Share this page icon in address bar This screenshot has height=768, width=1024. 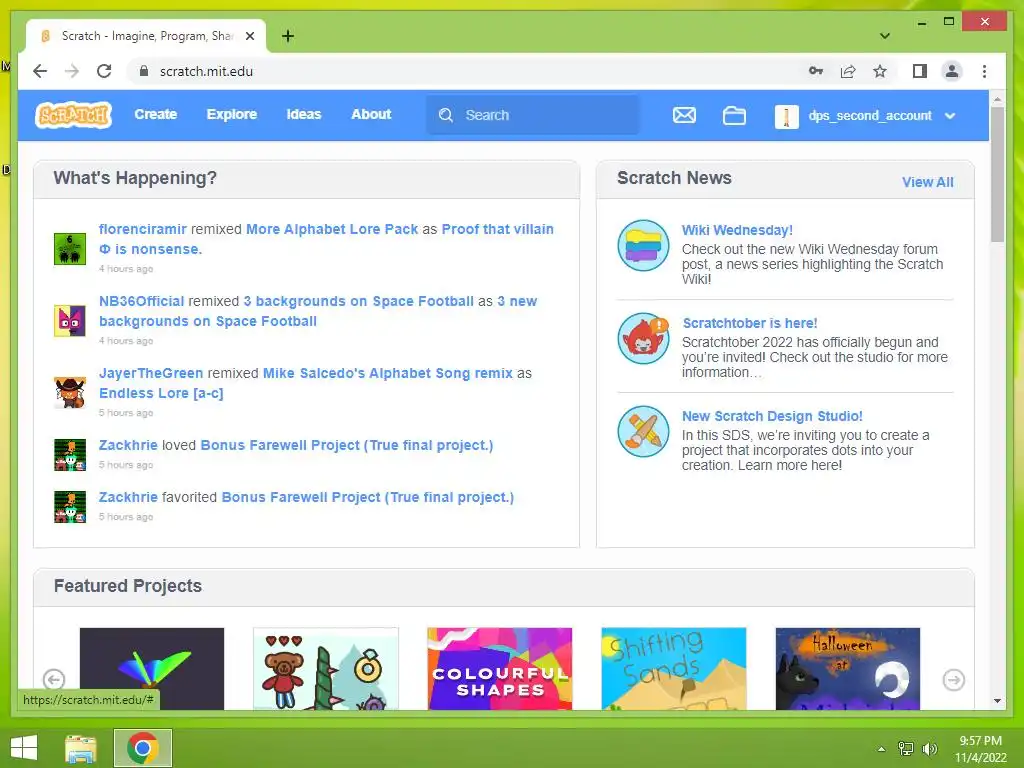tap(848, 71)
